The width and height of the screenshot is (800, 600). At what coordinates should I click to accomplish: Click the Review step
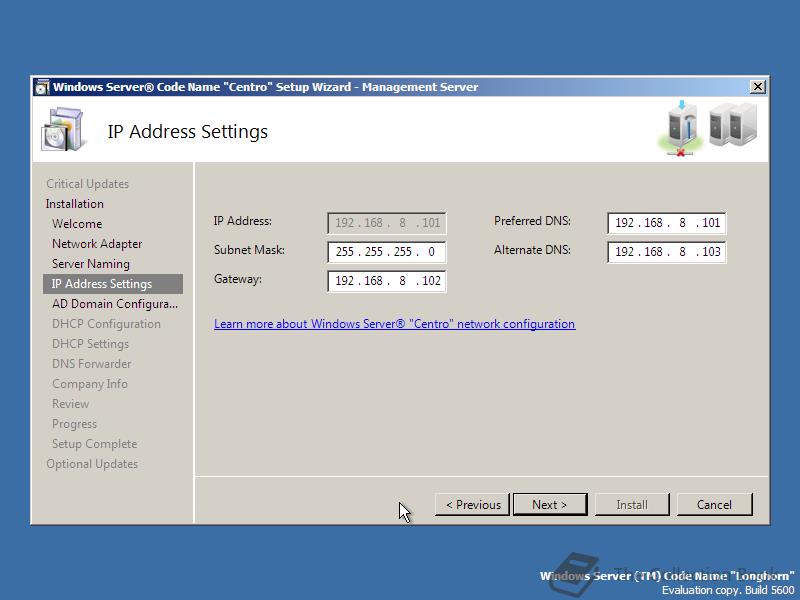pyautogui.click(x=70, y=404)
